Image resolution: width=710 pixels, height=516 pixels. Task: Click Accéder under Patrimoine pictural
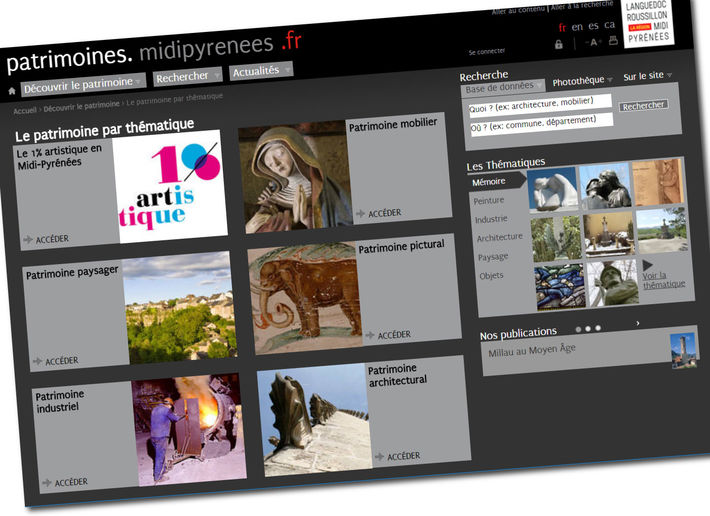(388, 335)
